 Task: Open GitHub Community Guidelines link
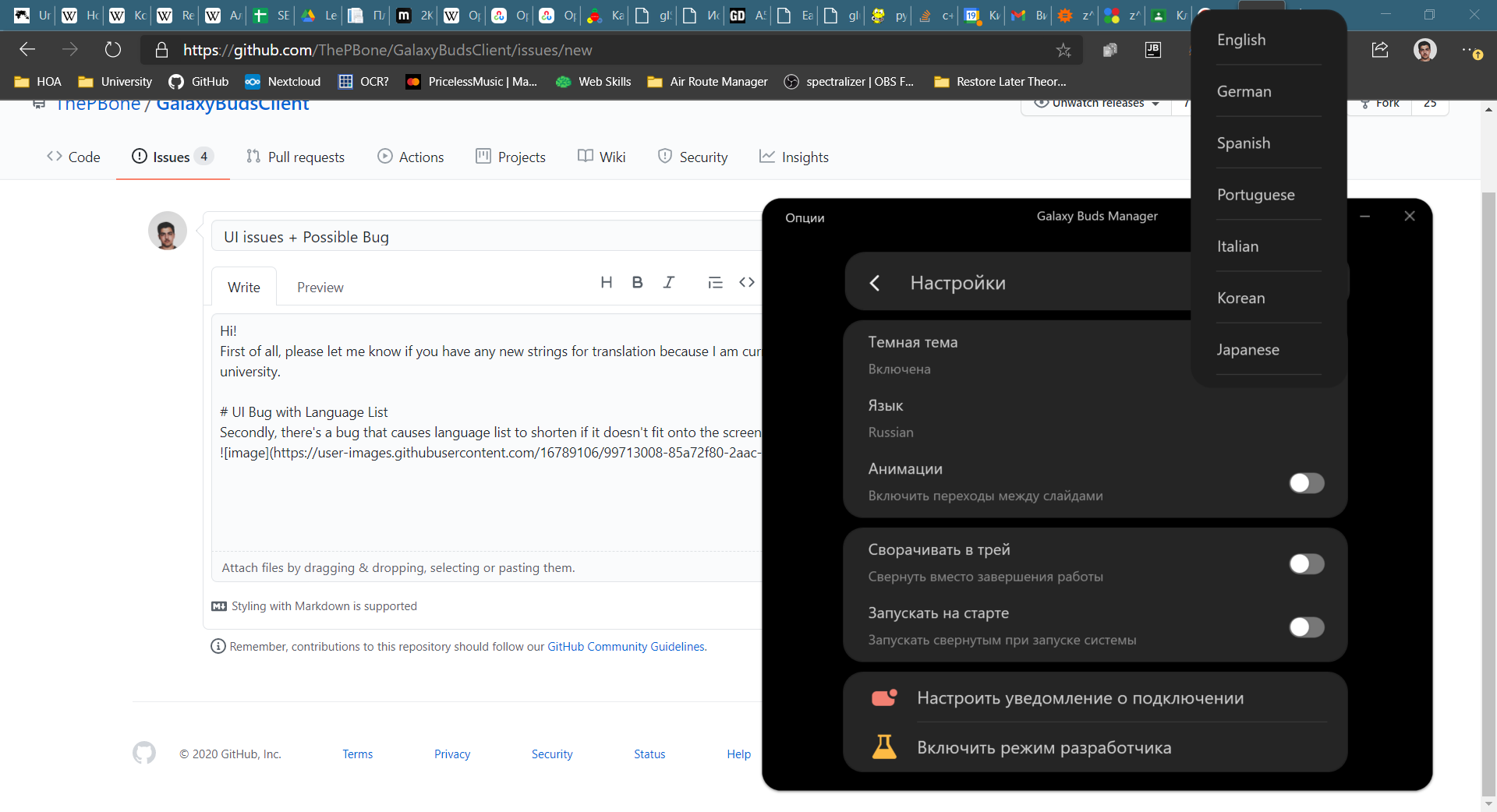[626, 647]
